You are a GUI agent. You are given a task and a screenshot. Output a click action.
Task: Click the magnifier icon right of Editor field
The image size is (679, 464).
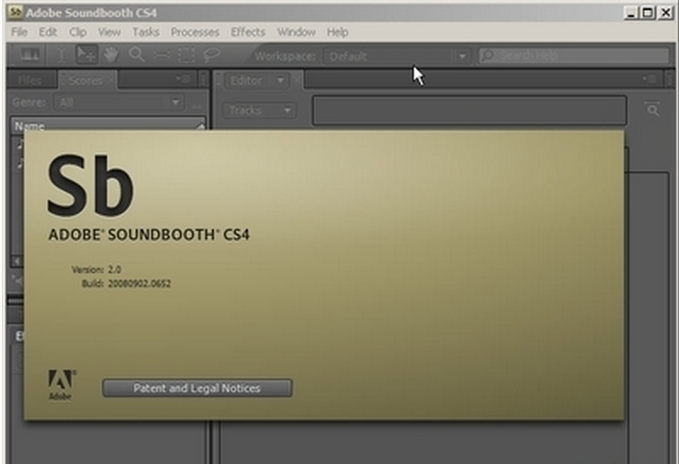652,110
